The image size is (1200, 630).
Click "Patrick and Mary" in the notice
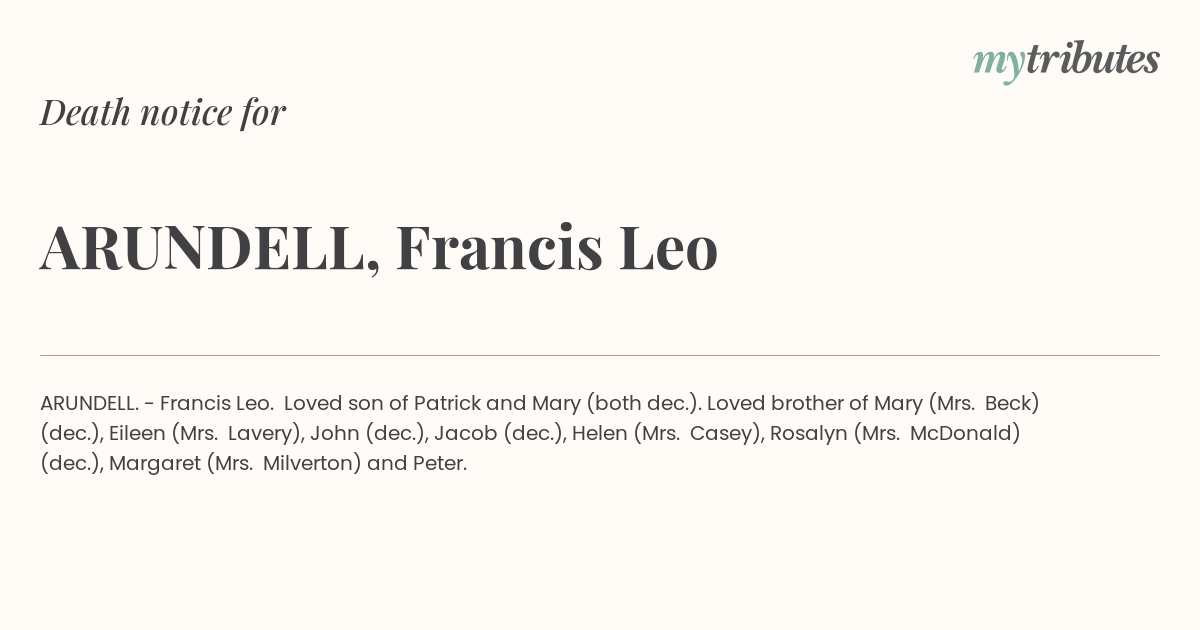point(497,404)
